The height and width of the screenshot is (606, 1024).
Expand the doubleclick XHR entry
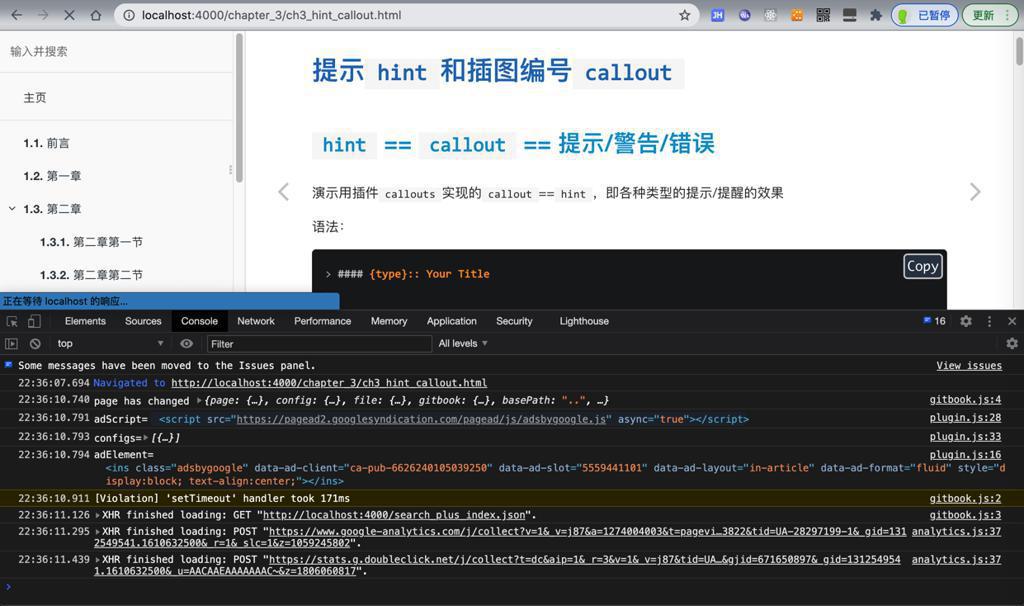(x=98, y=560)
